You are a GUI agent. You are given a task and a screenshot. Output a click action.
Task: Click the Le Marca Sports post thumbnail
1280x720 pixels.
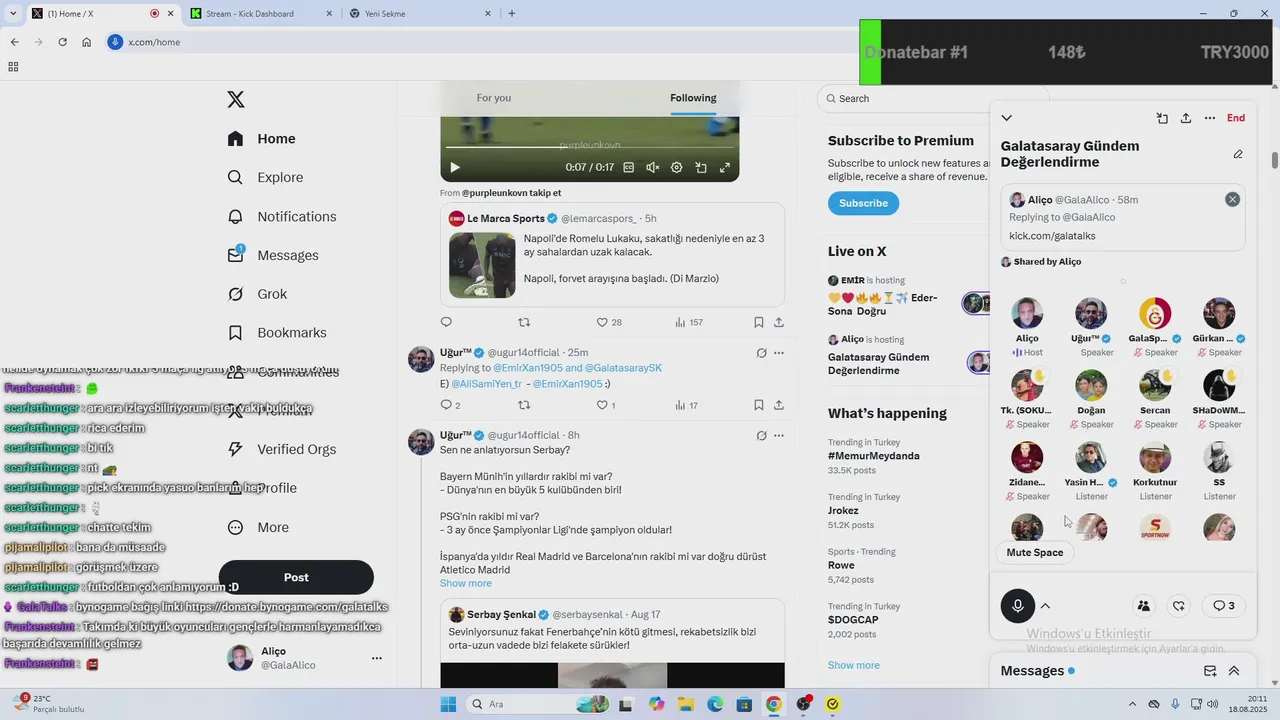[x=482, y=265]
